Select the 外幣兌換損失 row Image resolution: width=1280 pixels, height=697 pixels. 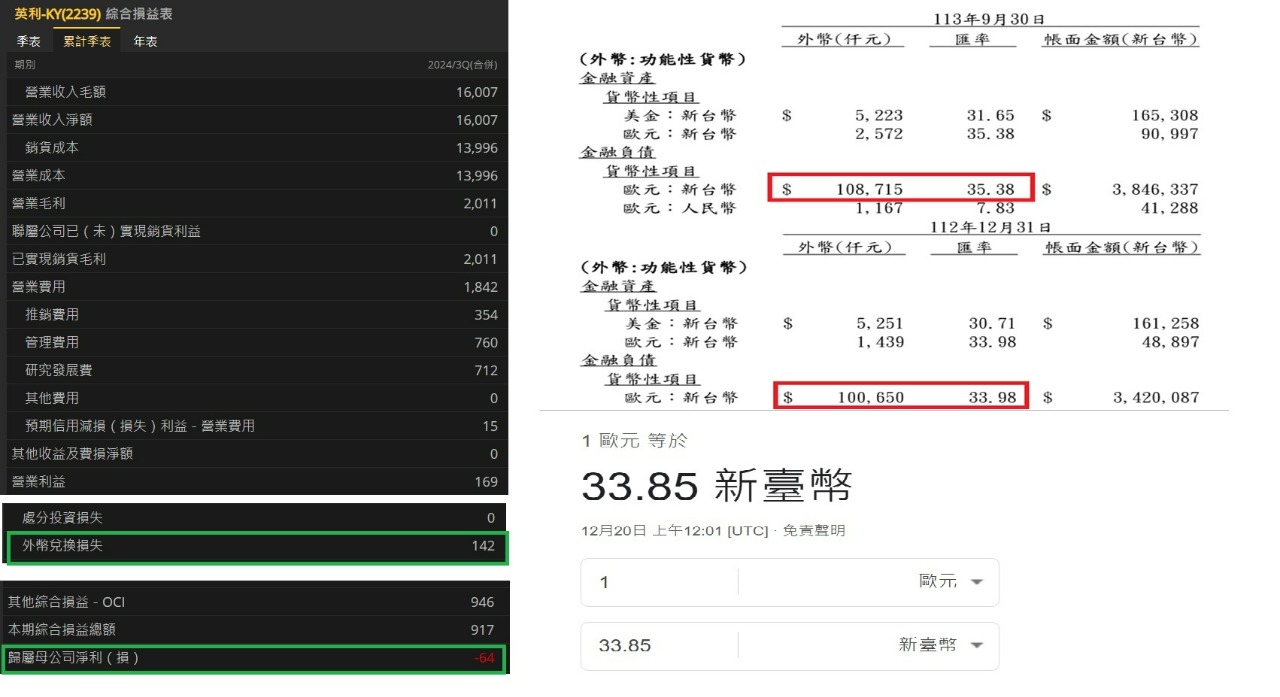coord(254,546)
